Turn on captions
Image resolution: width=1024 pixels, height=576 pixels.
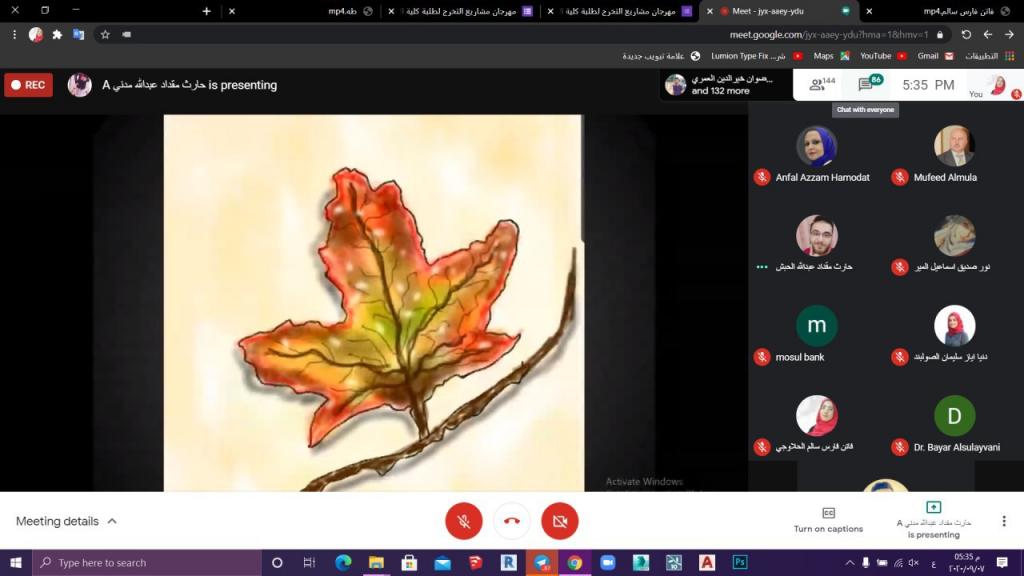pyautogui.click(x=828, y=519)
